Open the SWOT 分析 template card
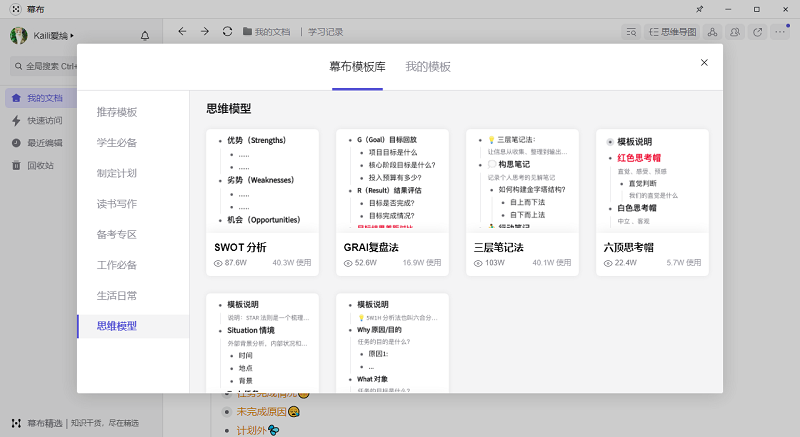Viewport: 800px width, 437px height. click(x=262, y=202)
